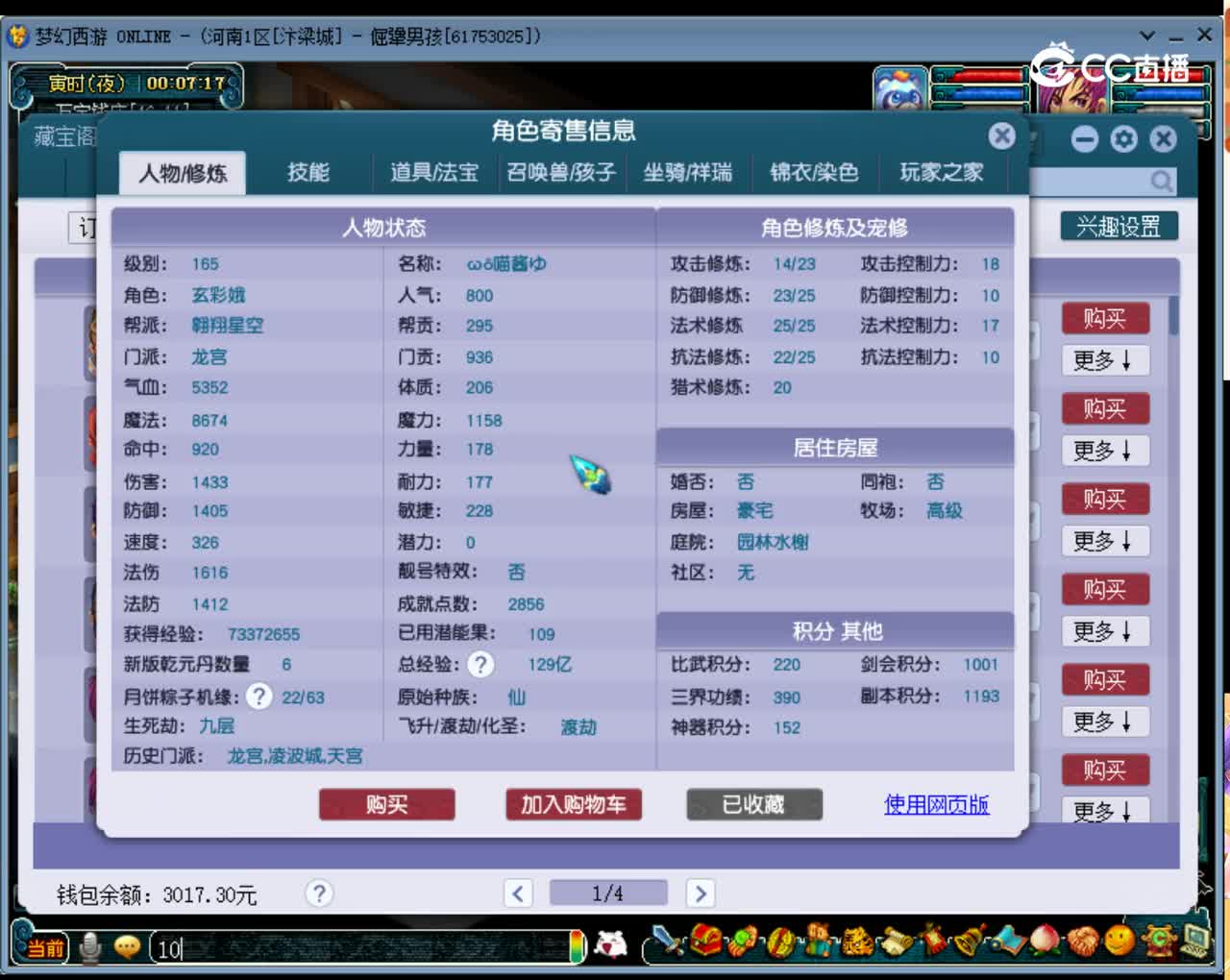Click the 获得经验 value 73372655
This screenshot has width=1230, height=980.
pos(263,634)
